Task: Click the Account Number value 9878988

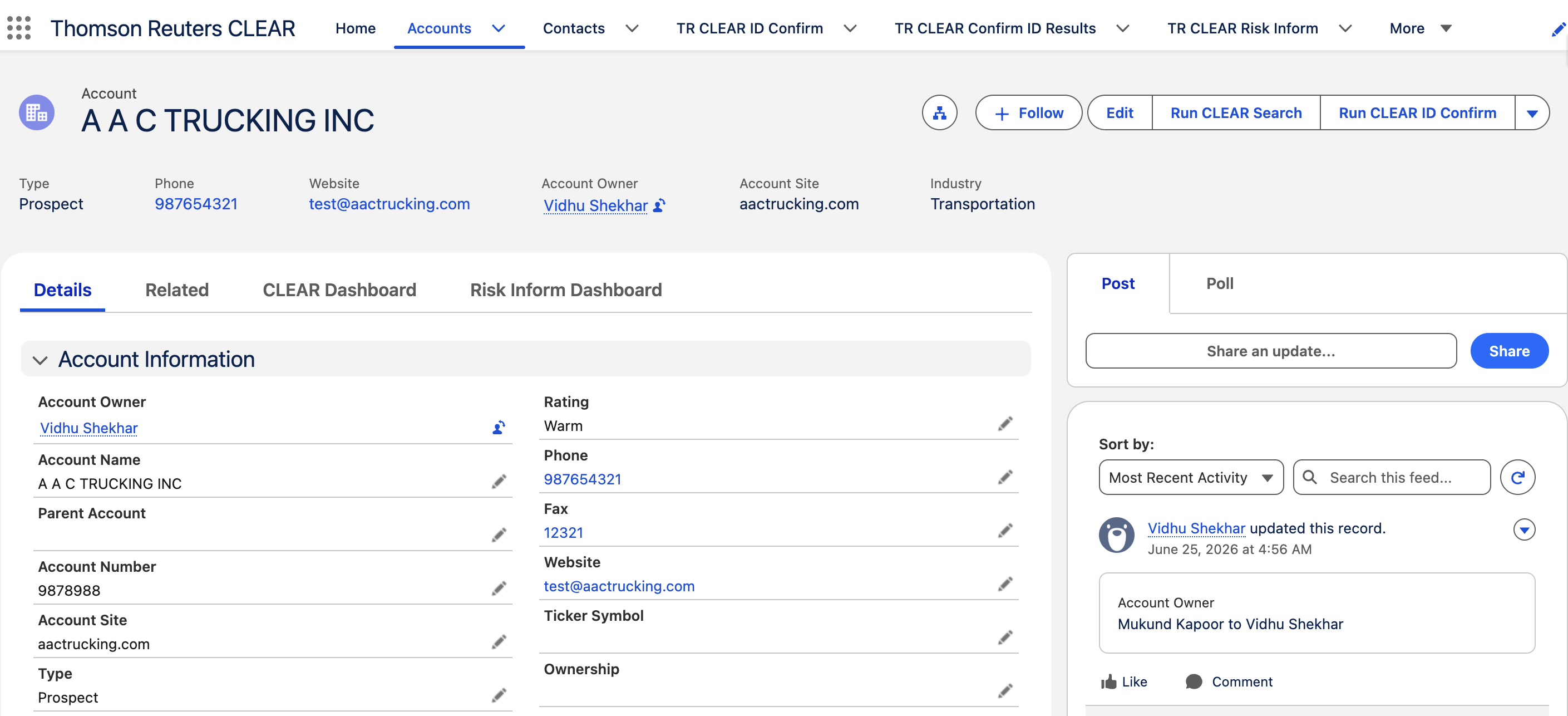Action: [x=69, y=591]
